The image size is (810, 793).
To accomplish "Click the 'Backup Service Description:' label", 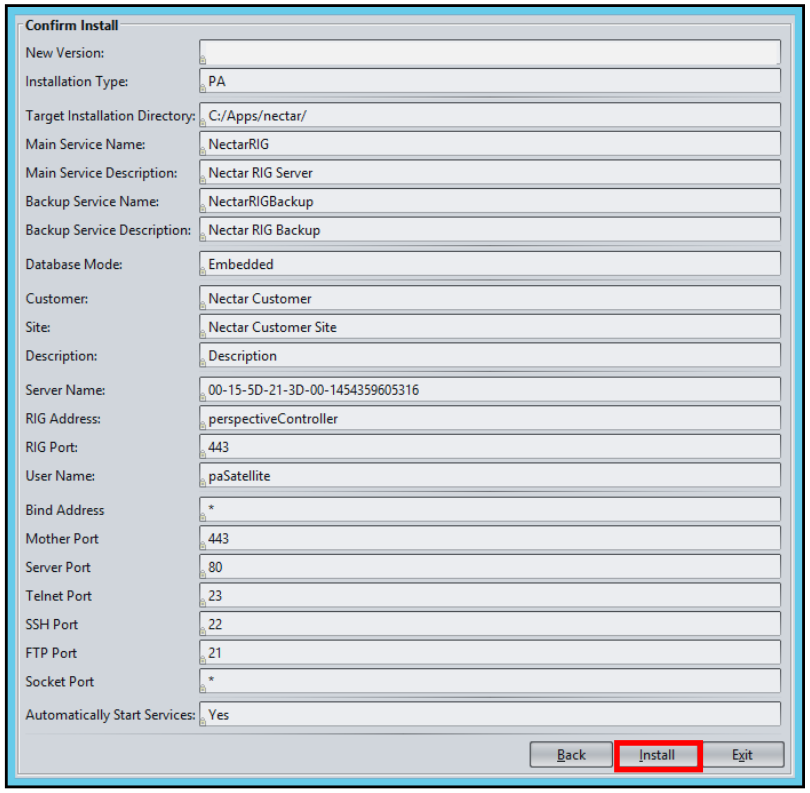I will coord(108,230).
